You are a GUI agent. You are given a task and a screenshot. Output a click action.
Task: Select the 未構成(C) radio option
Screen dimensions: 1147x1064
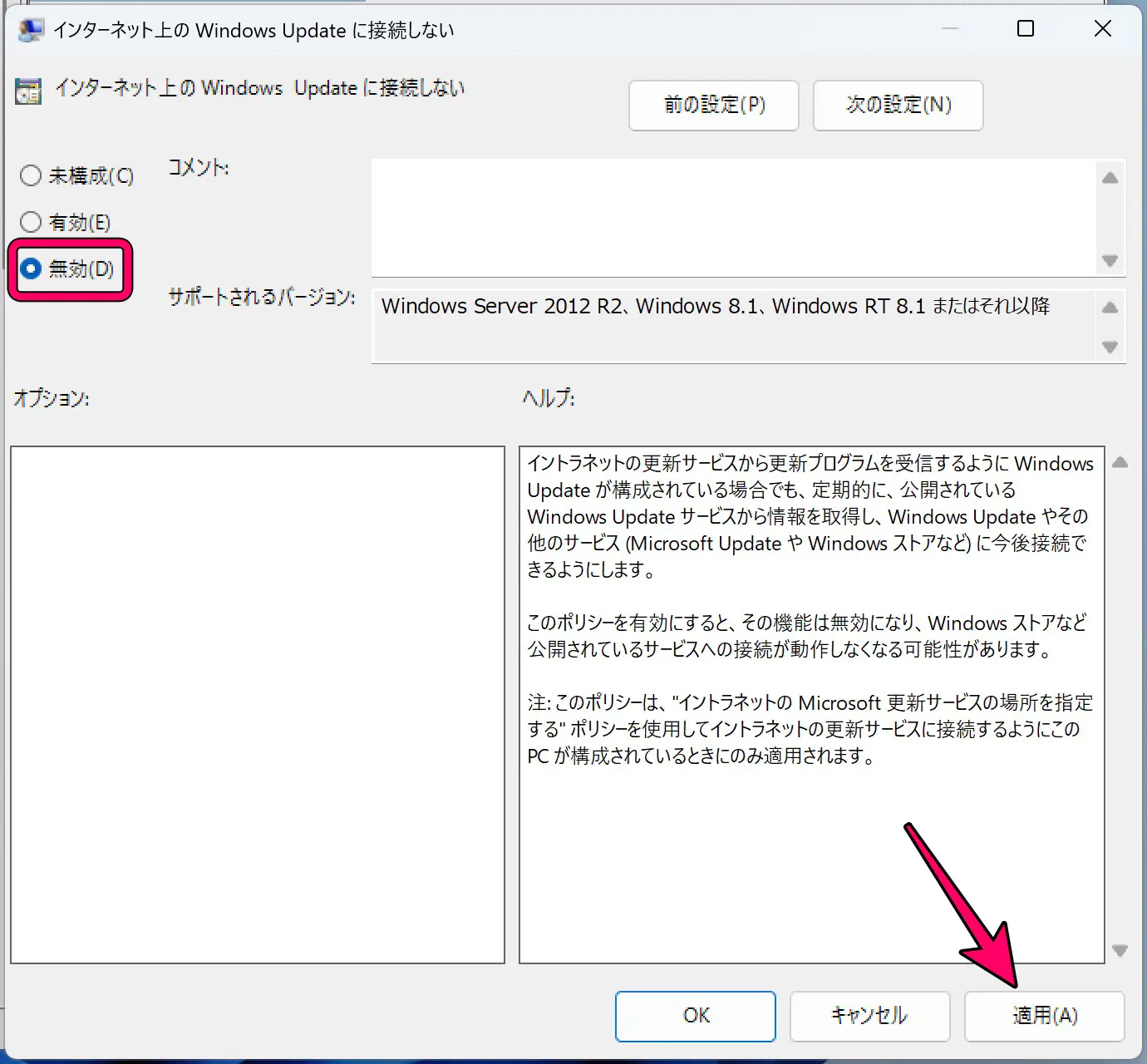point(31,175)
